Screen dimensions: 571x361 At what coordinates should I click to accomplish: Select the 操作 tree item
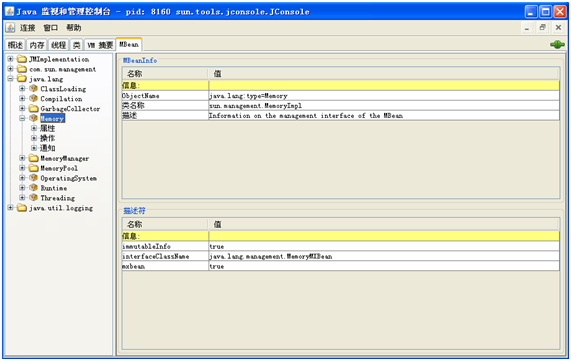(47, 138)
